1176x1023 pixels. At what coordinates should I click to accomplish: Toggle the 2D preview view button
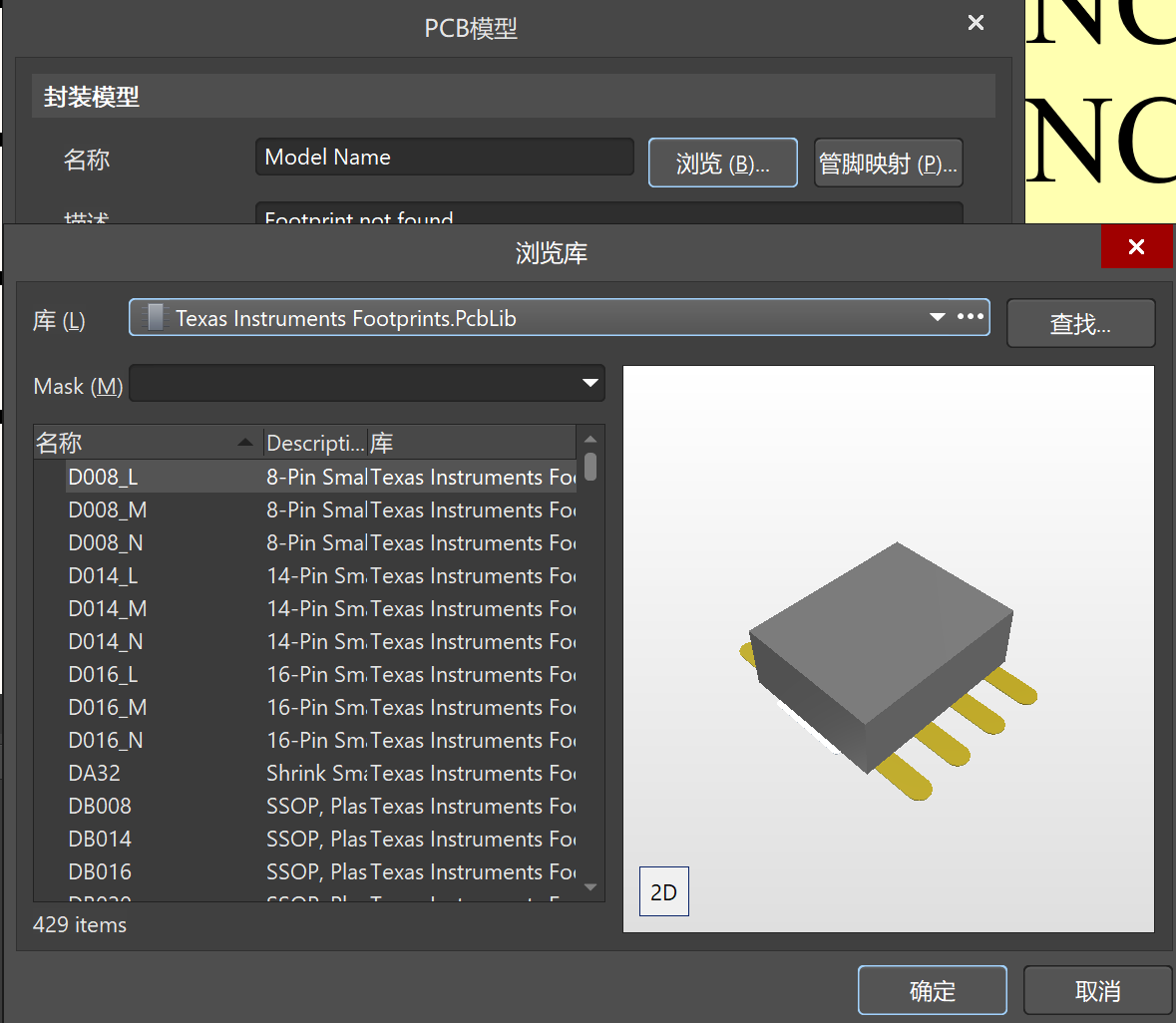pos(663,892)
